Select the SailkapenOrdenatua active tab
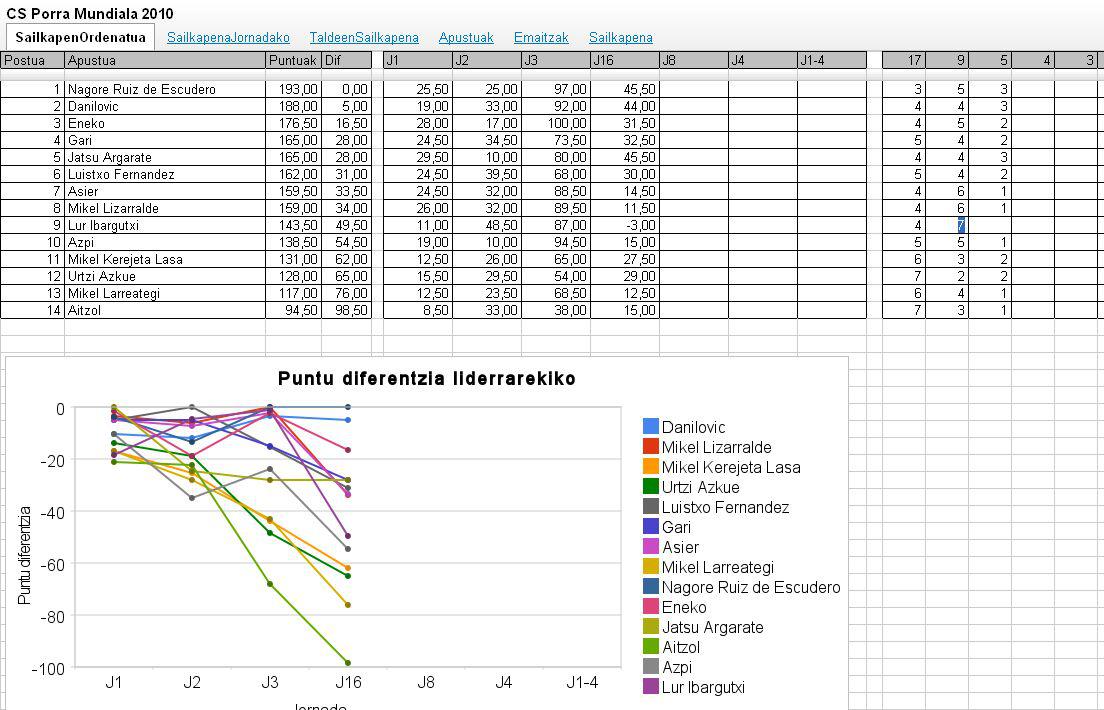Image resolution: width=1104 pixels, height=710 pixels. tap(80, 37)
